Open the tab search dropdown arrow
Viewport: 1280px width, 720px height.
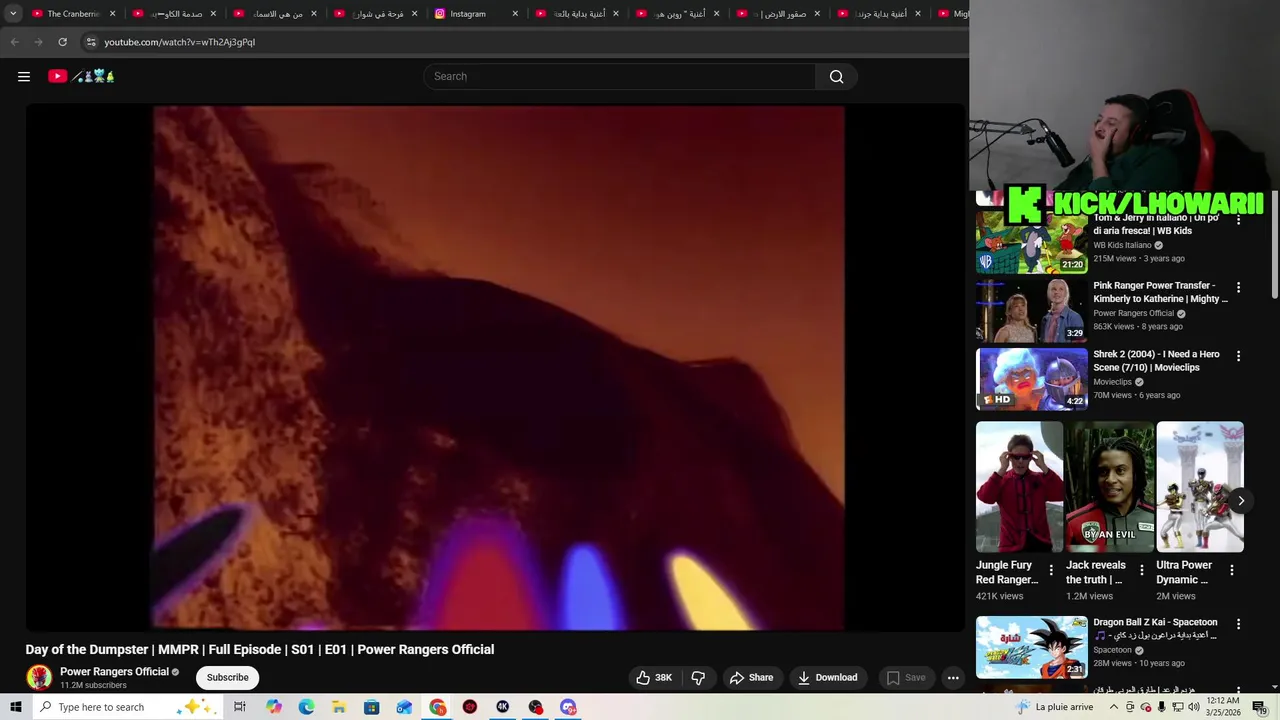click(x=13, y=14)
